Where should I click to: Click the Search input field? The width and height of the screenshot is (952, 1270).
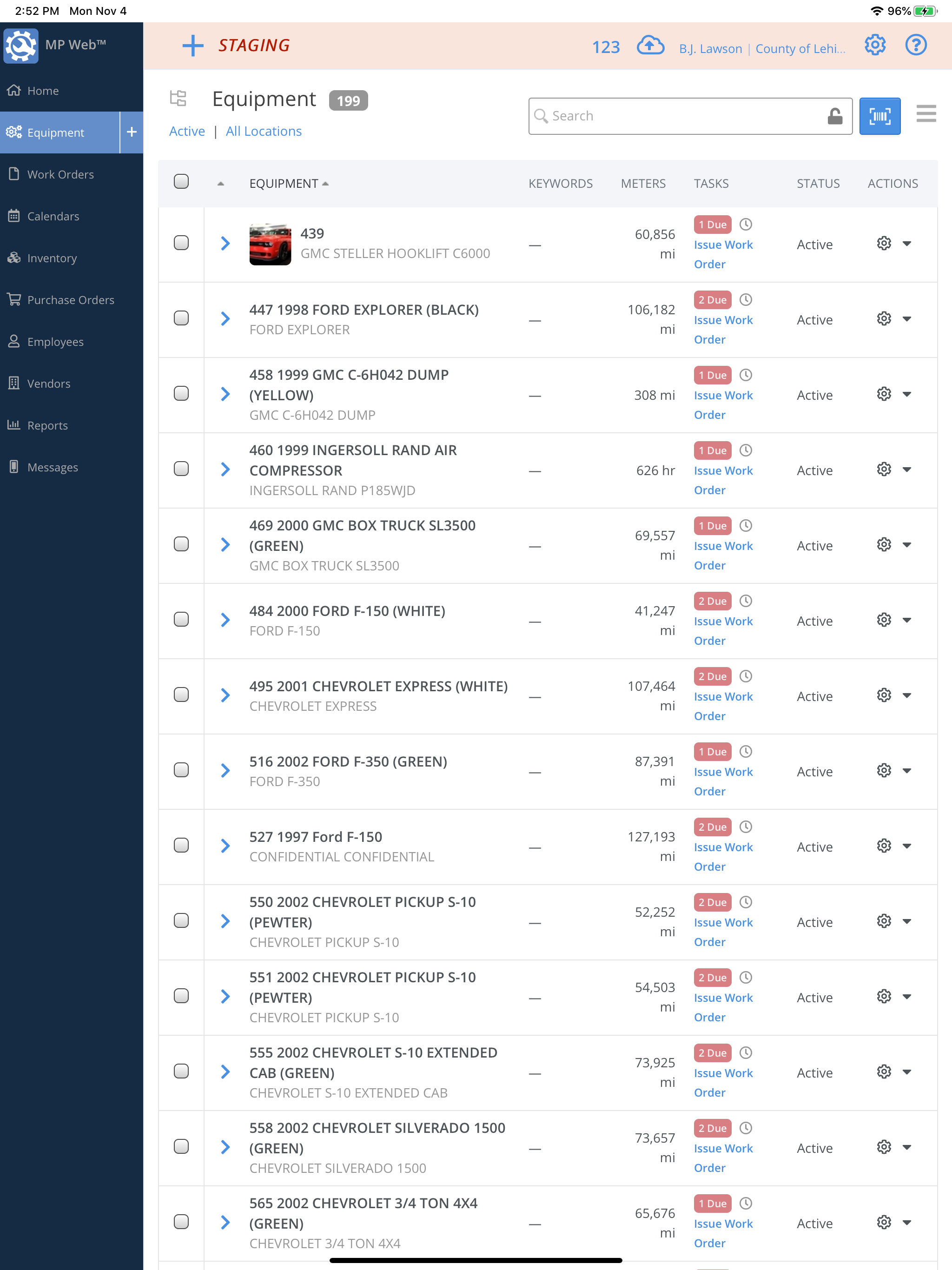pos(690,116)
